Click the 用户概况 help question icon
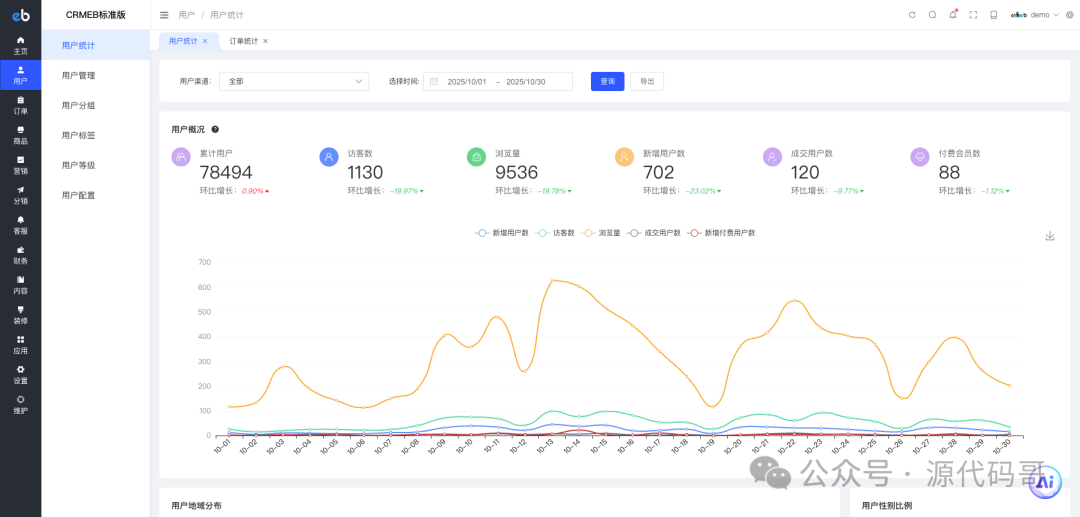1080x517 pixels. [215, 129]
